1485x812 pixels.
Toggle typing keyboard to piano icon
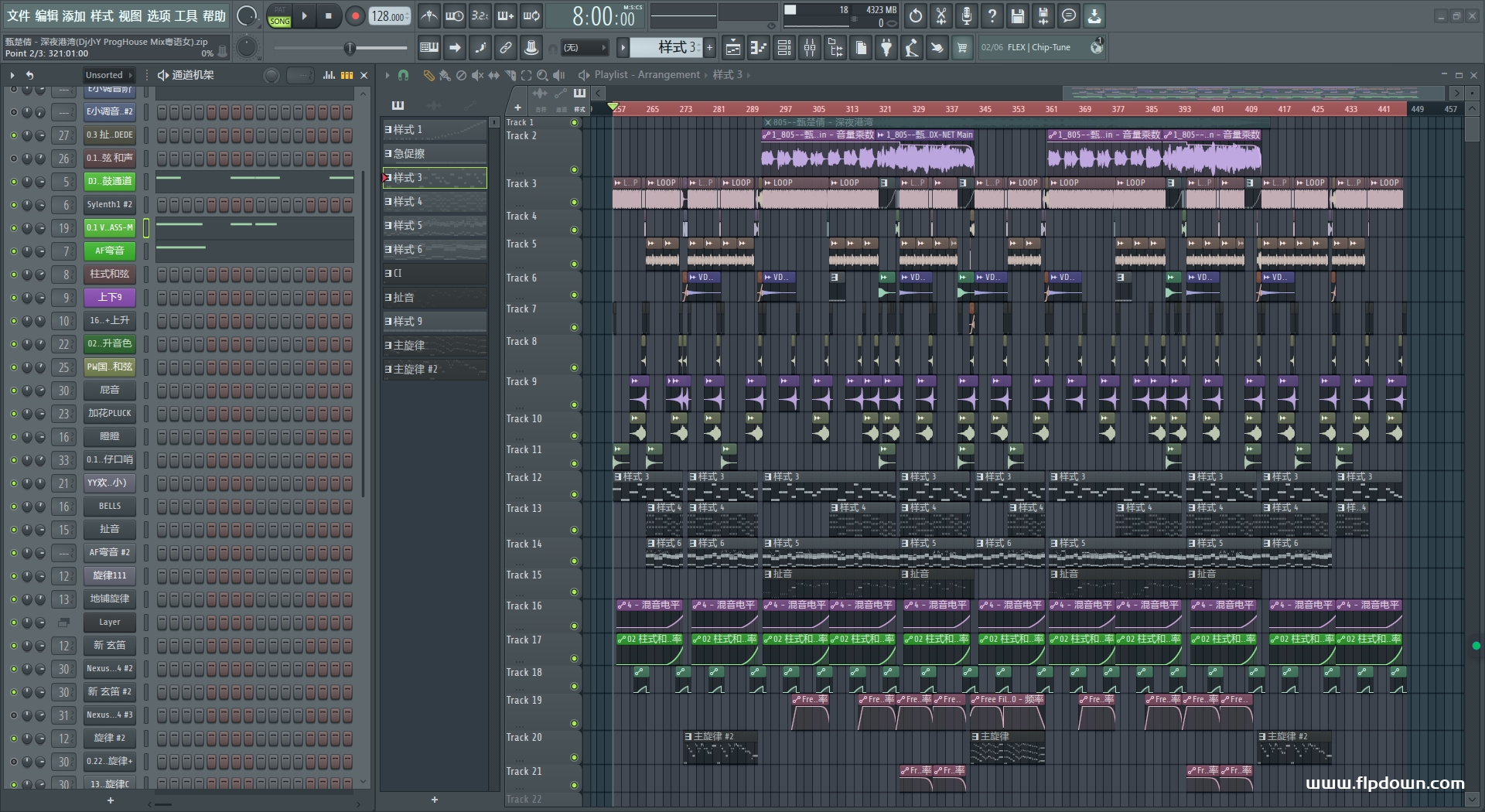429,48
